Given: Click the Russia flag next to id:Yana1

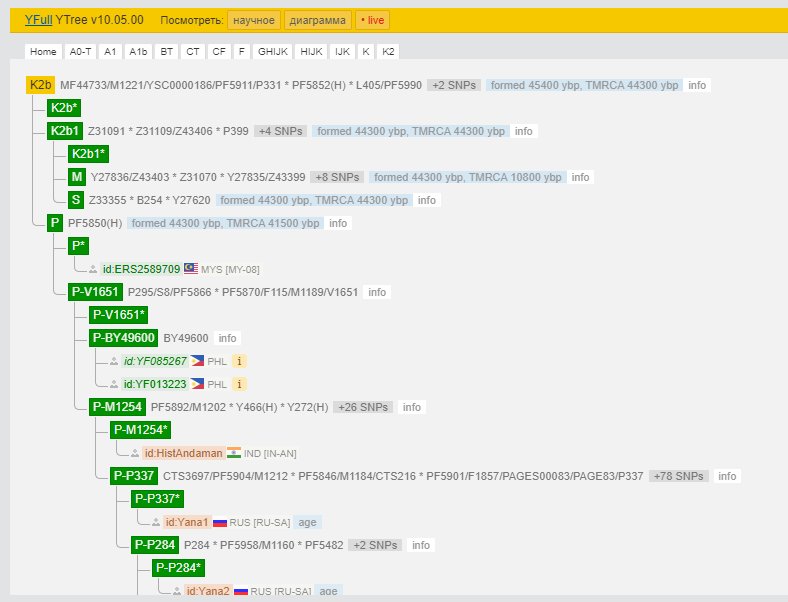Looking at the screenshot, I should pos(220,523).
